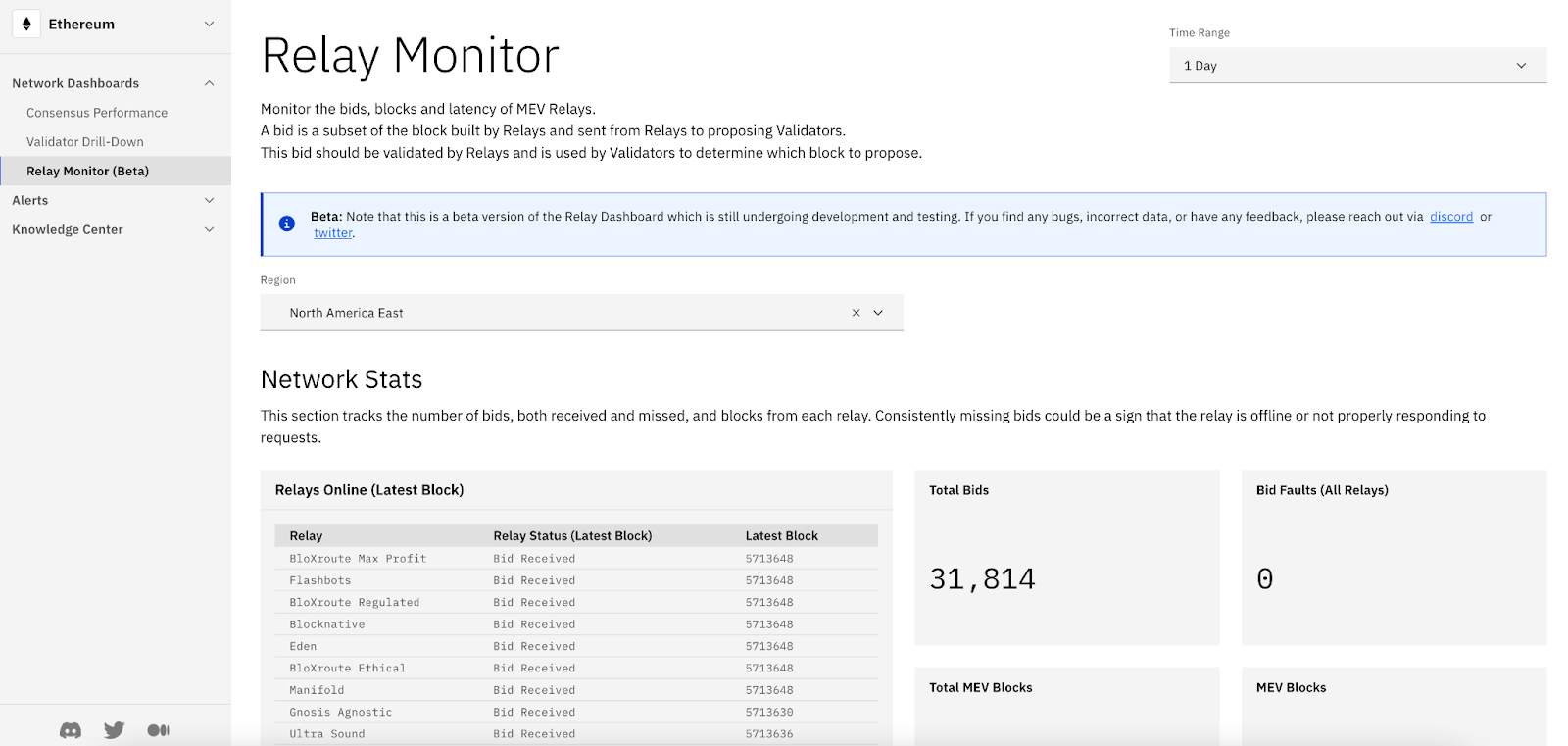Click the Blocknative relay name
Image resolution: width=1568 pixels, height=746 pixels.
point(327,624)
